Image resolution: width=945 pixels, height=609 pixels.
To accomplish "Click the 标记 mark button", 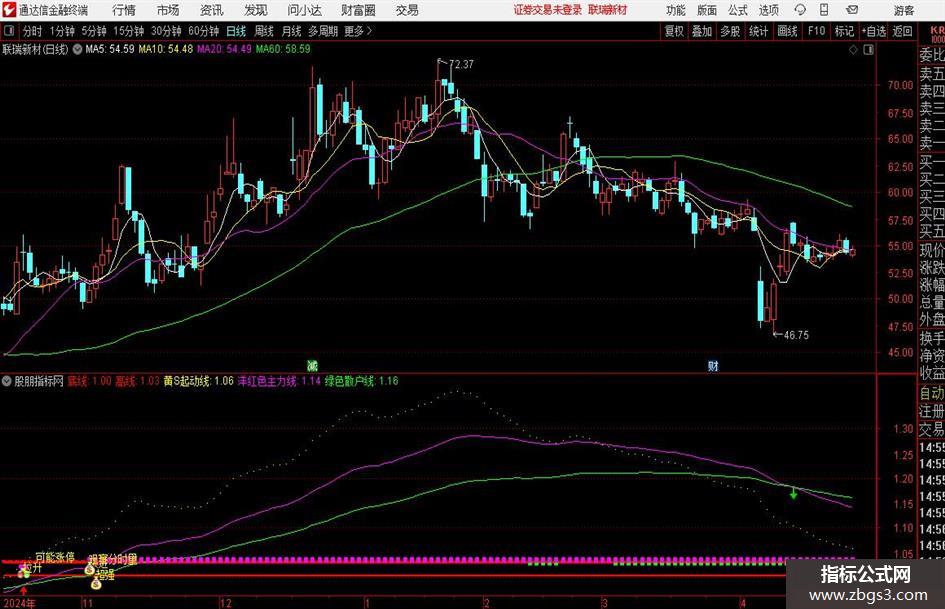I will pos(844,31).
